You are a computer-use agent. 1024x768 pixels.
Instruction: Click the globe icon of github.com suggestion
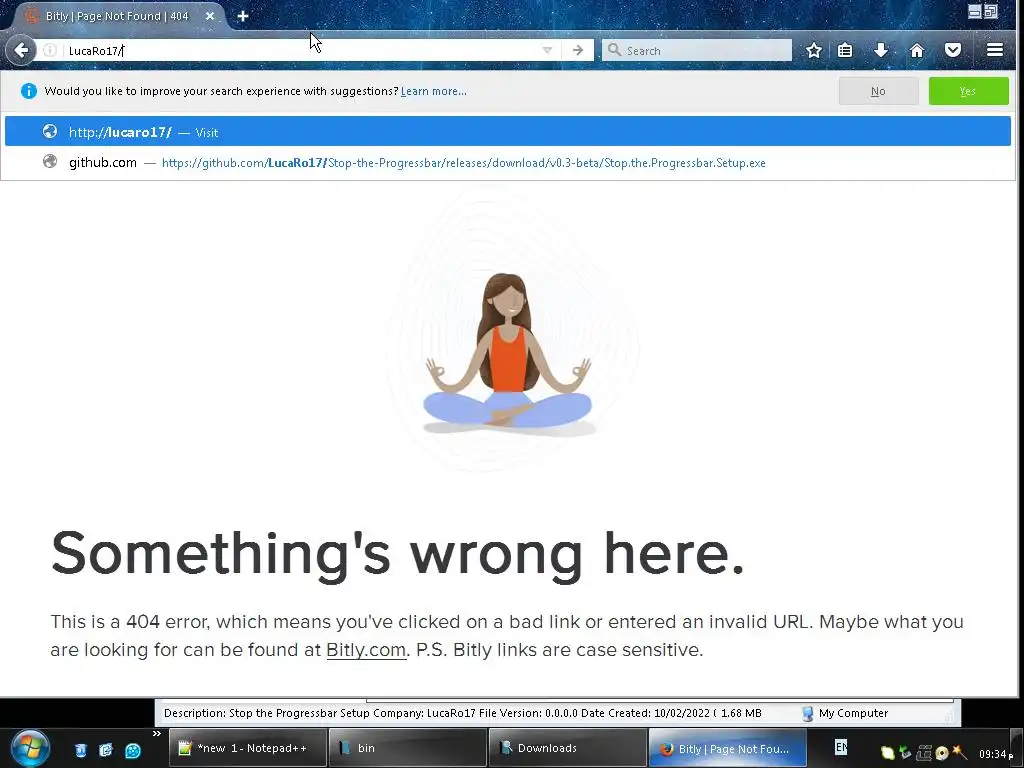pyautogui.click(x=50, y=161)
